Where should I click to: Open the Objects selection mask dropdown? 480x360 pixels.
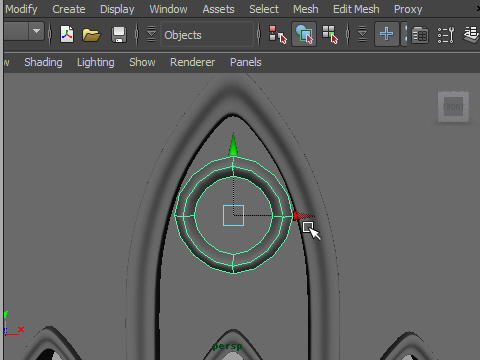[x=207, y=35]
